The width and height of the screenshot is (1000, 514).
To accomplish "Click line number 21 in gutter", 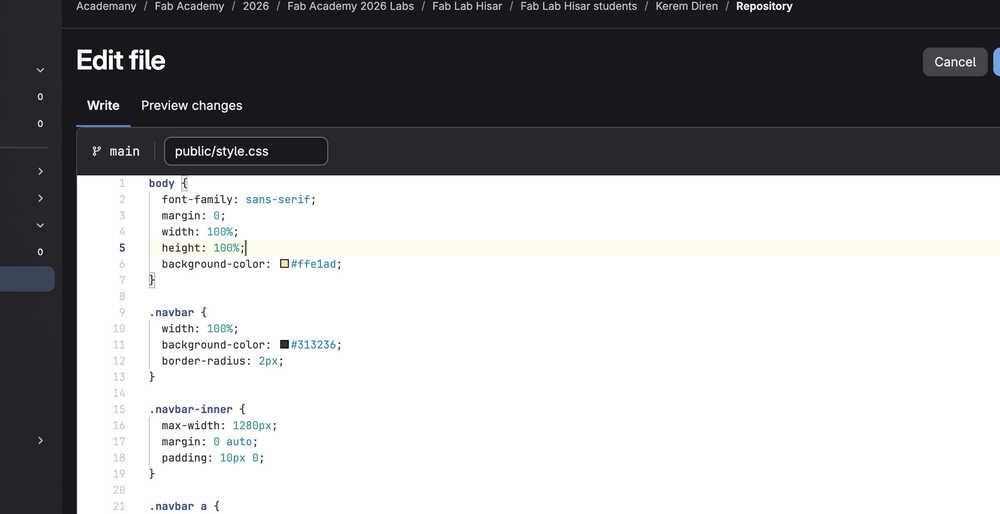I will click(119, 506).
